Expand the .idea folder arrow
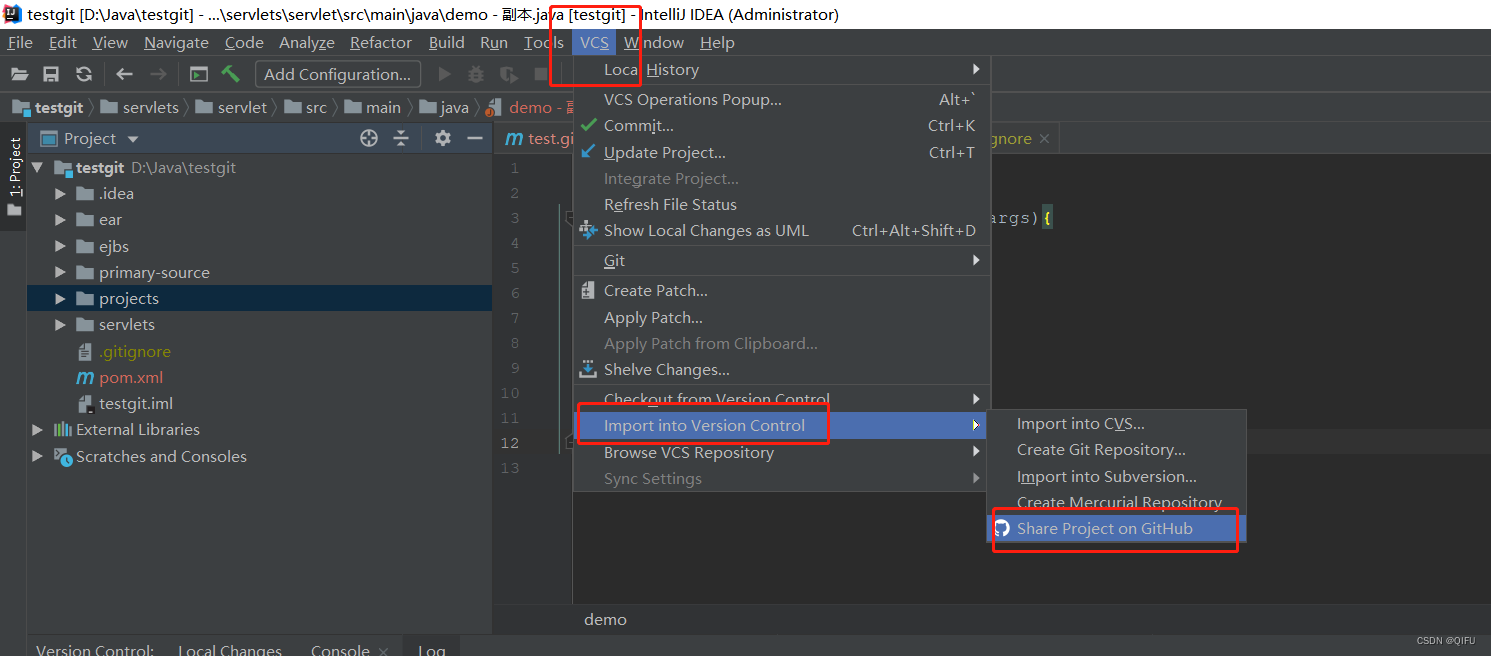Screen dimensions: 1491x656 [60, 193]
